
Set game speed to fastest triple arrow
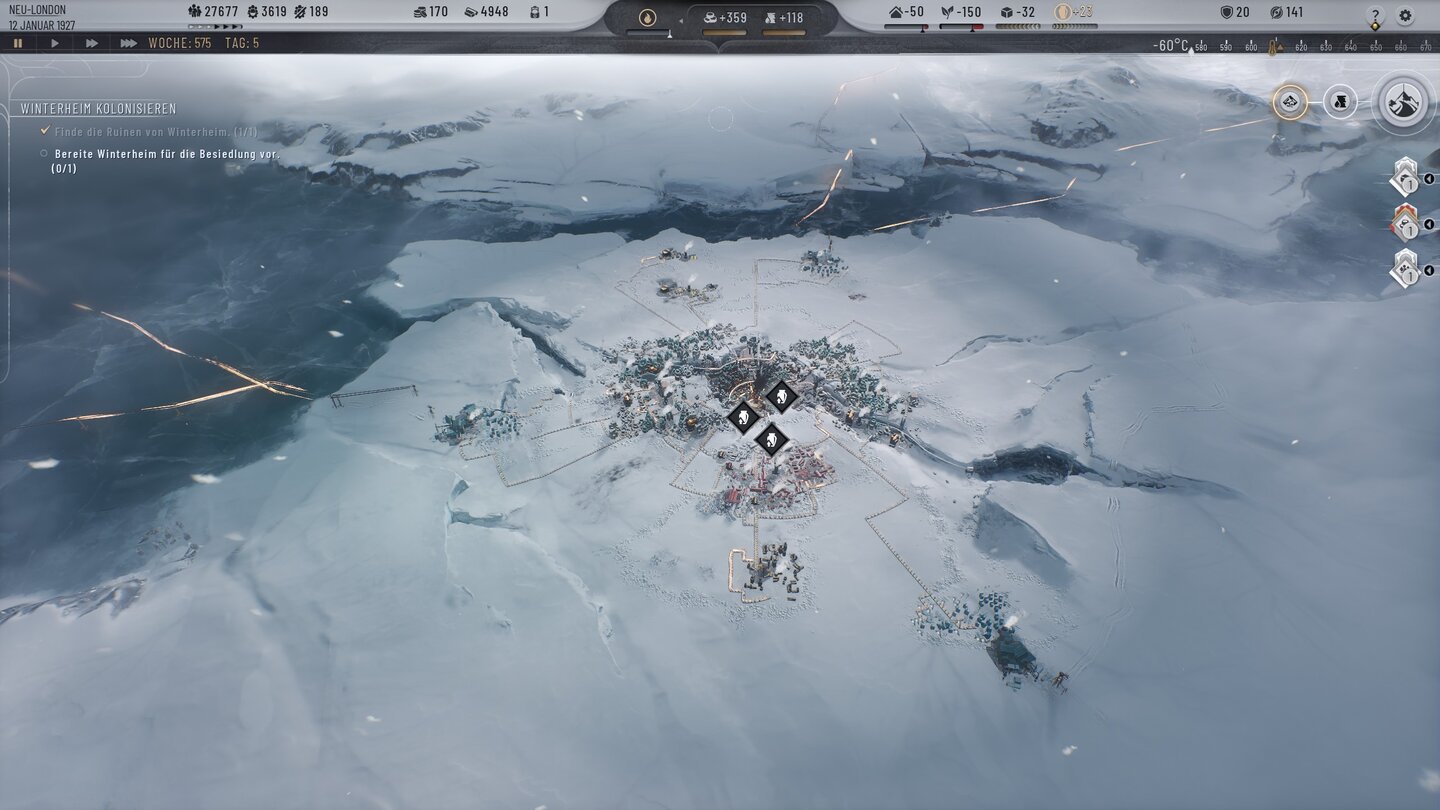click(x=128, y=43)
